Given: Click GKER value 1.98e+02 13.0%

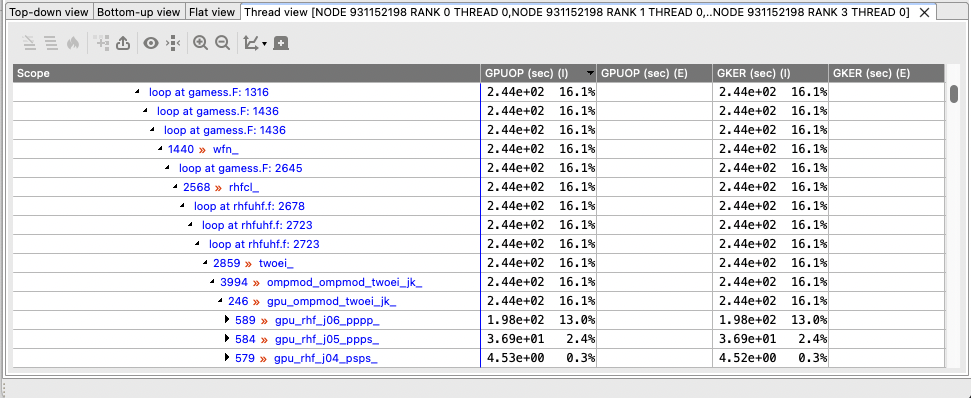Looking at the screenshot, I should pos(772,321).
